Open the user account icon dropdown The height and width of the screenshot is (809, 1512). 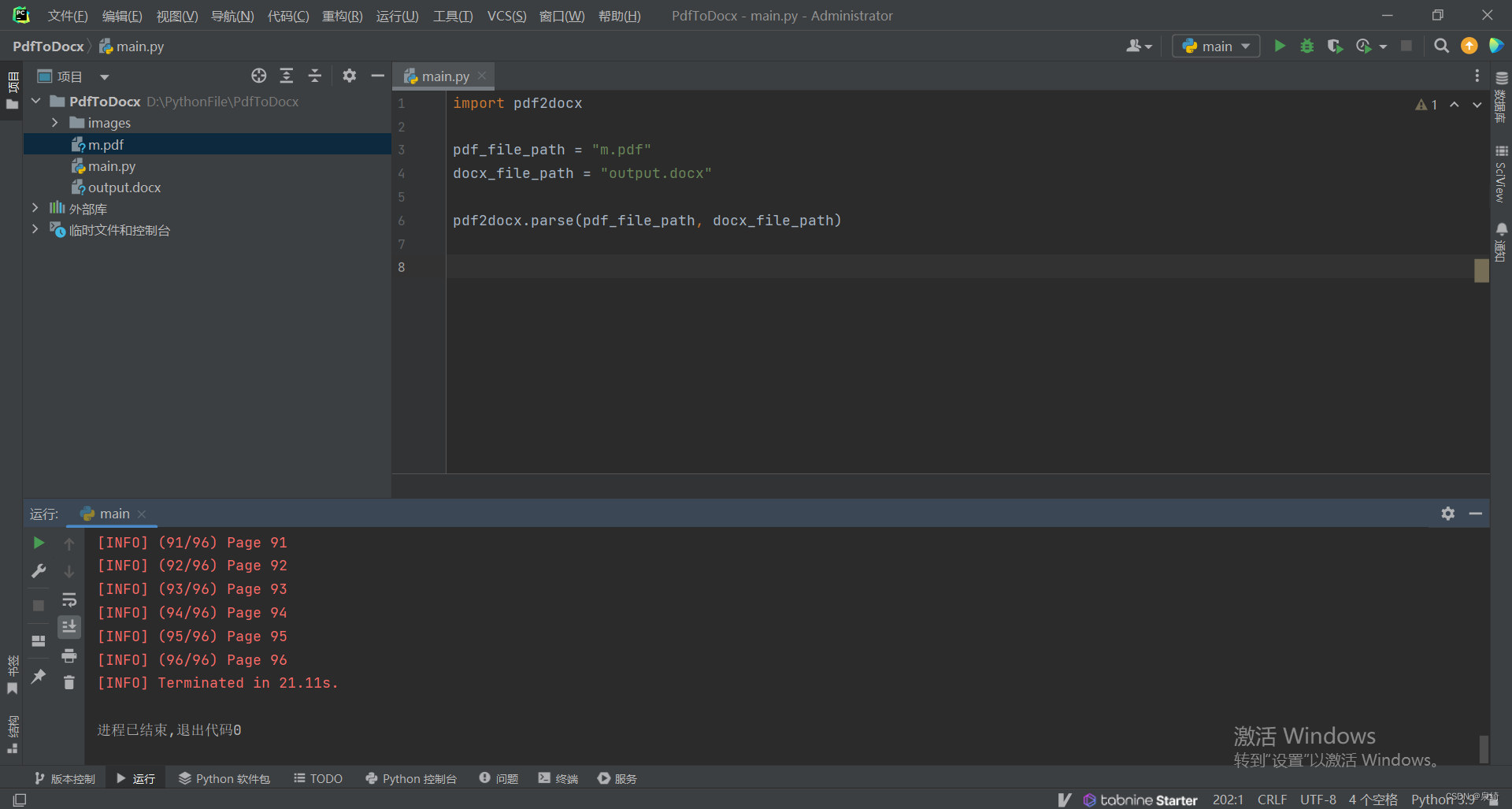click(x=1139, y=46)
